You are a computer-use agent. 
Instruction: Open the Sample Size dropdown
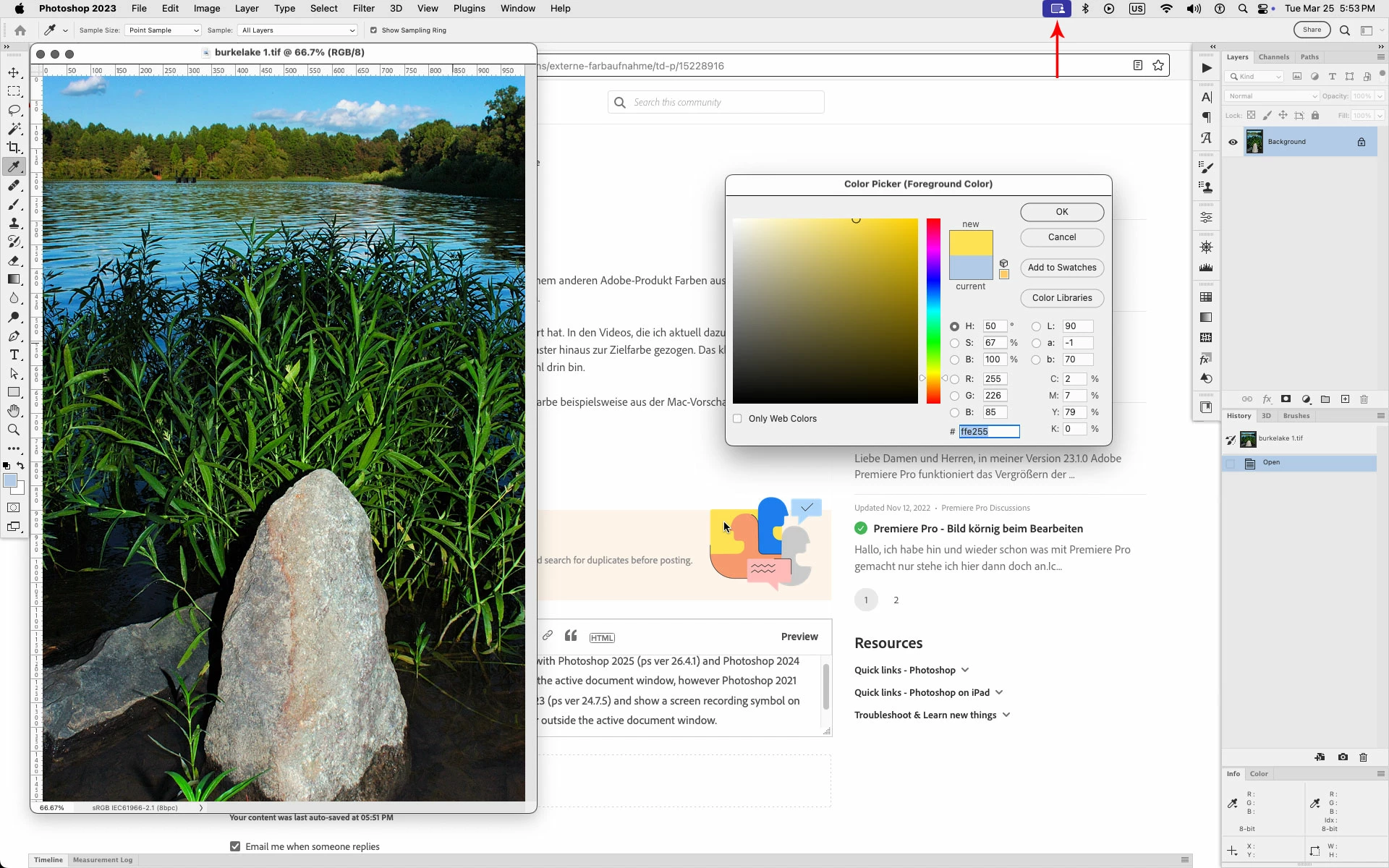[x=163, y=30]
